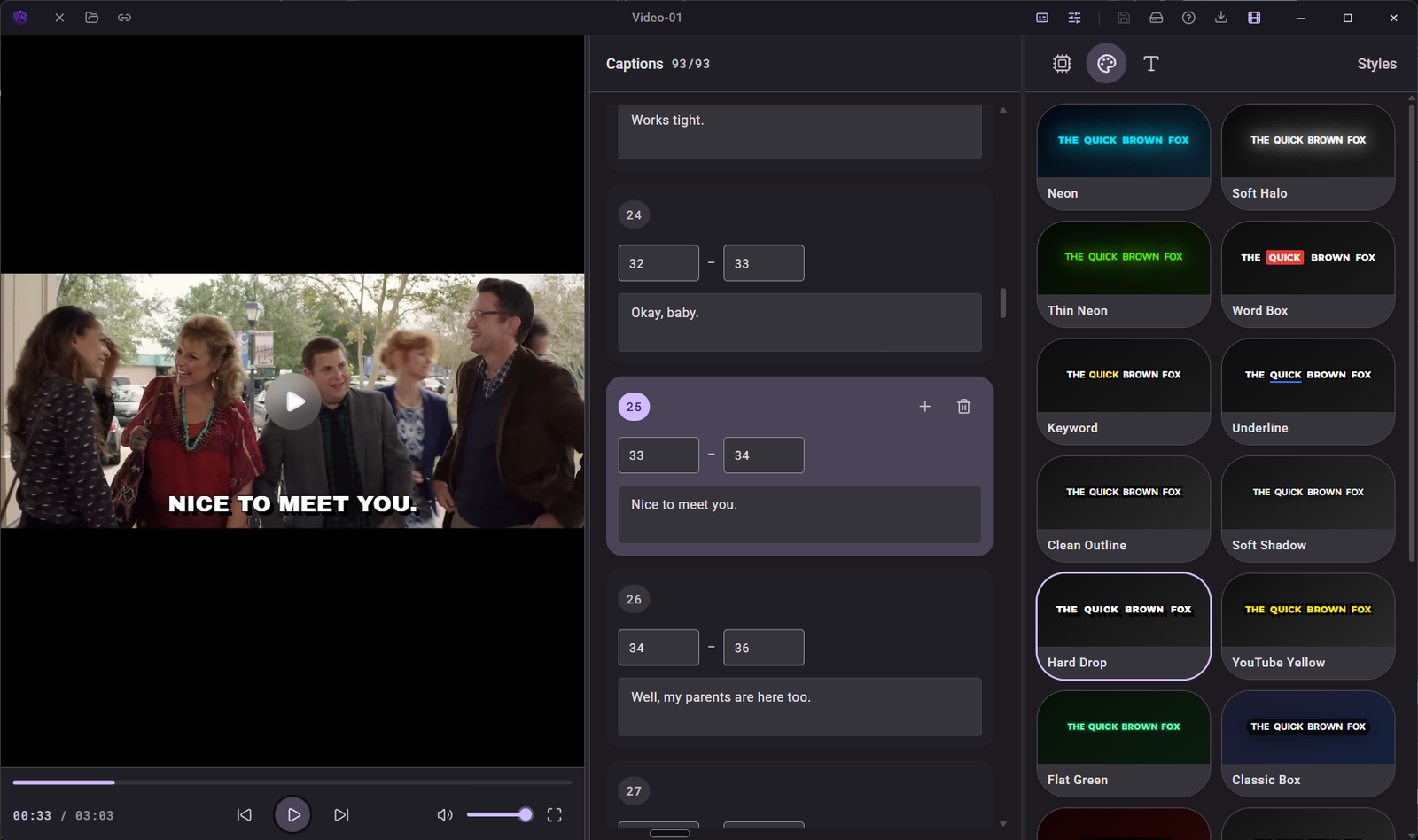Click the drive storage icon
This screenshot has height=840, width=1418.
(1156, 18)
